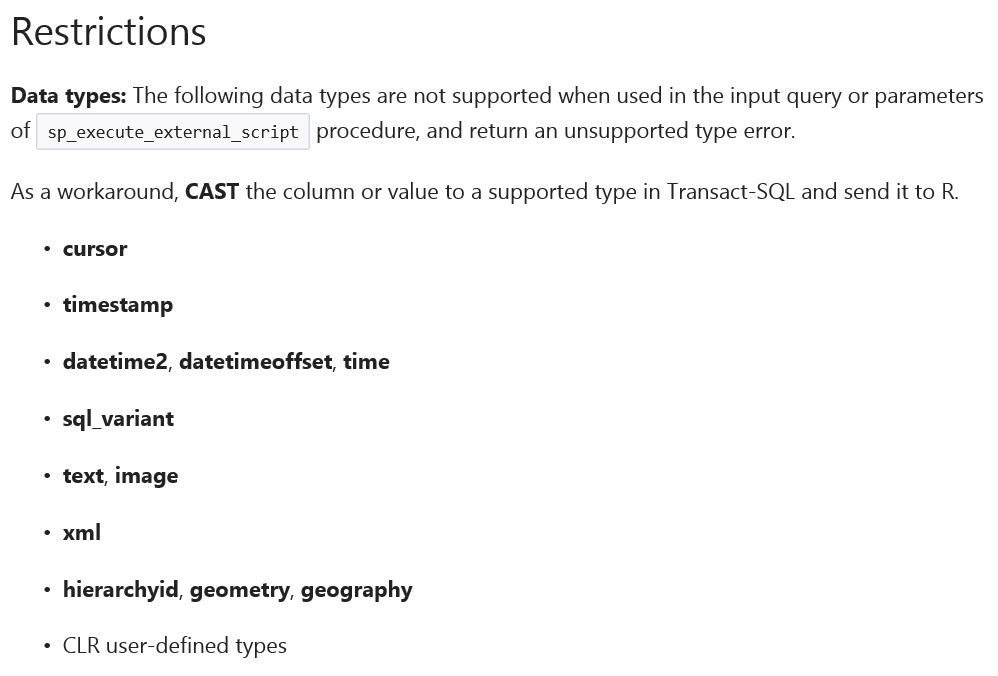998x676 pixels.
Task: Click the 'geography' data type
Action: click(356, 590)
